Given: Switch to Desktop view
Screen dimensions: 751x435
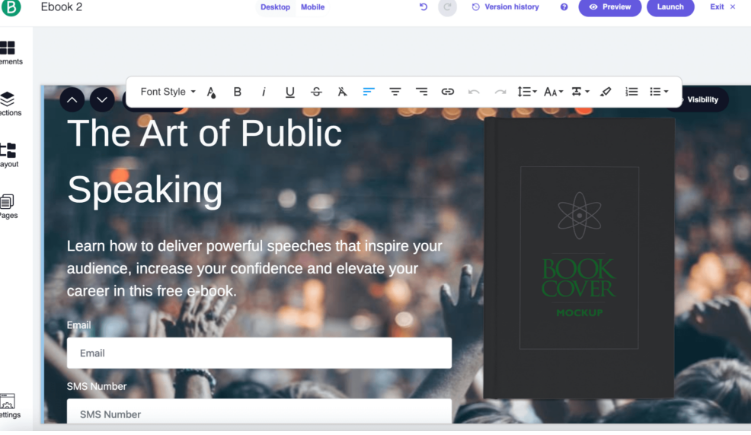Looking at the screenshot, I should [x=275, y=7].
